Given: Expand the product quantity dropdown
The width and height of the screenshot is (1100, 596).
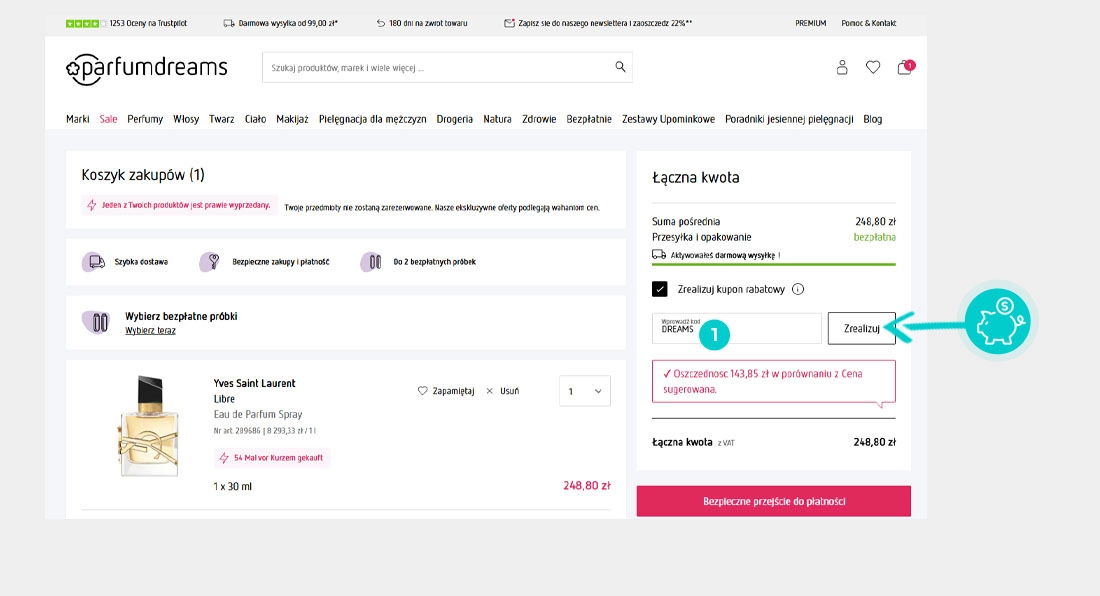Looking at the screenshot, I should coord(583,391).
